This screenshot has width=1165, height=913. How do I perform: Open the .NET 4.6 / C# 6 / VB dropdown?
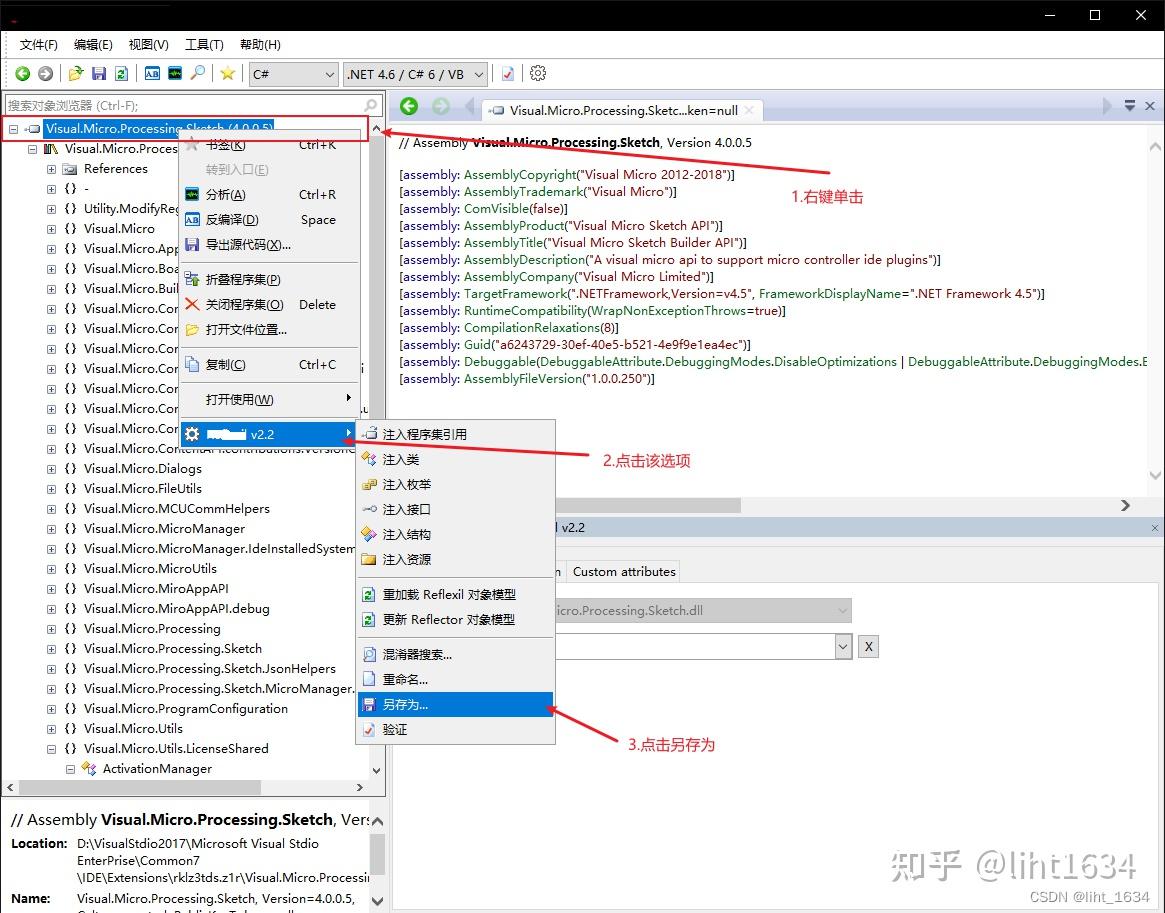[x=416, y=74]
